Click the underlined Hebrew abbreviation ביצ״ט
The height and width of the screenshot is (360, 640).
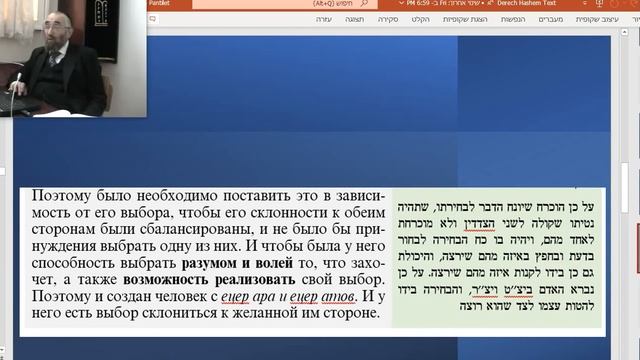518,289
